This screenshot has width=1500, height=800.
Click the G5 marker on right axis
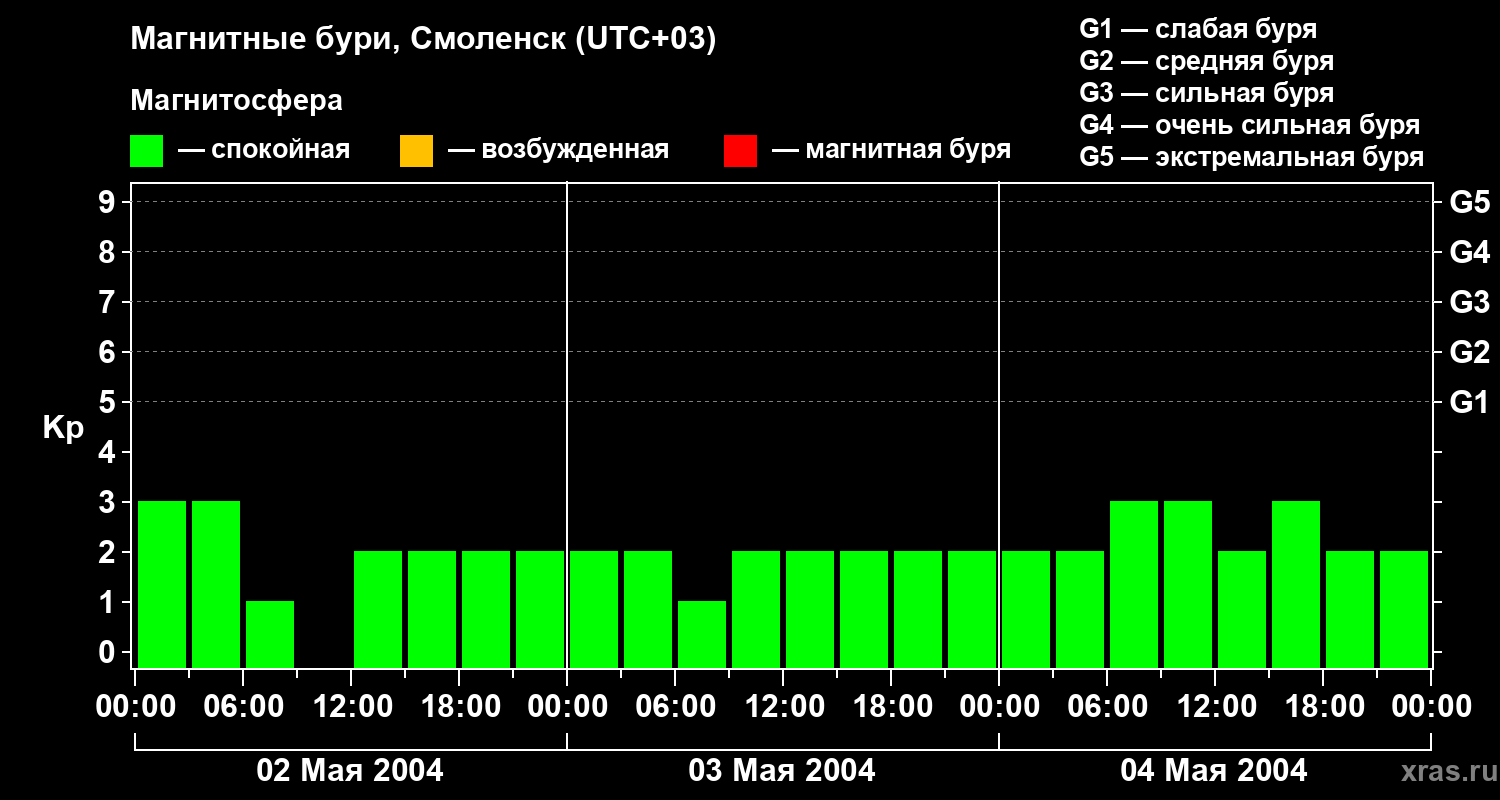(x=1469, y=202)
